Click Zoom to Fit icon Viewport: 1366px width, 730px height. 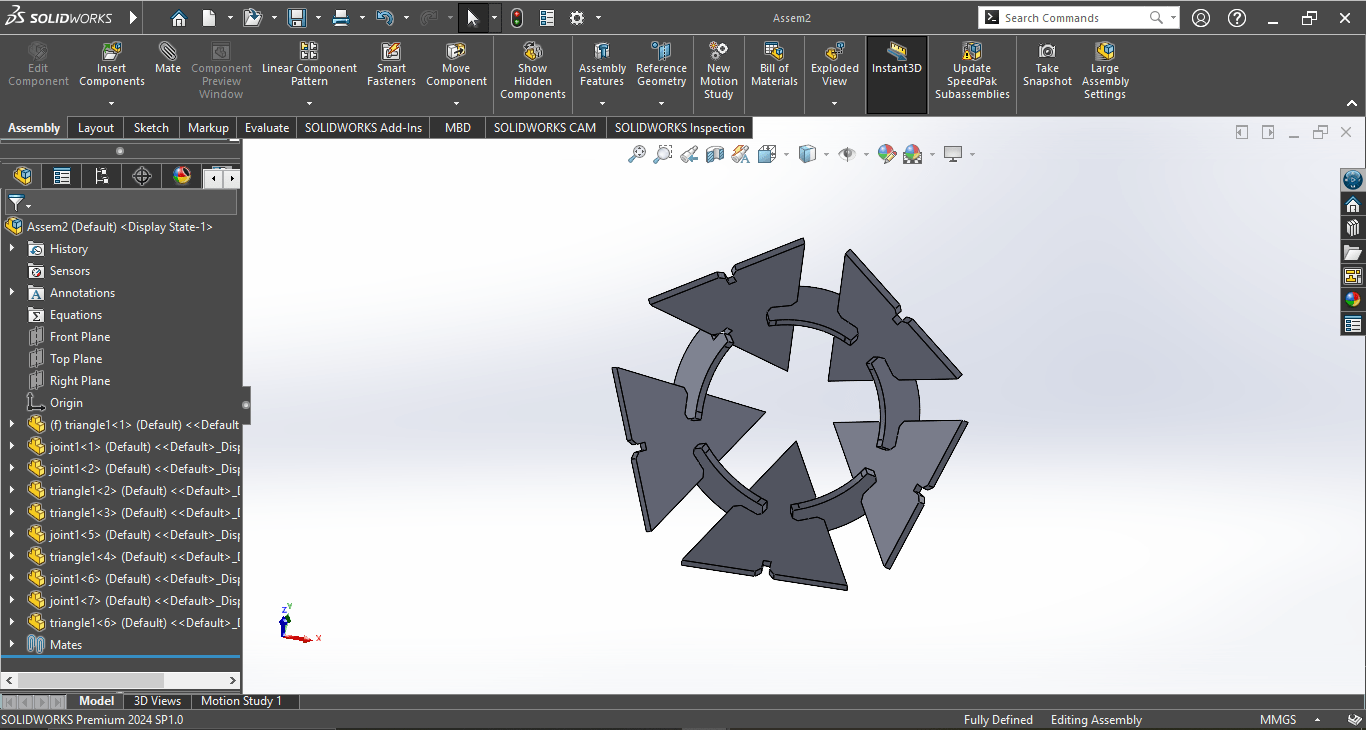[636, 154]
